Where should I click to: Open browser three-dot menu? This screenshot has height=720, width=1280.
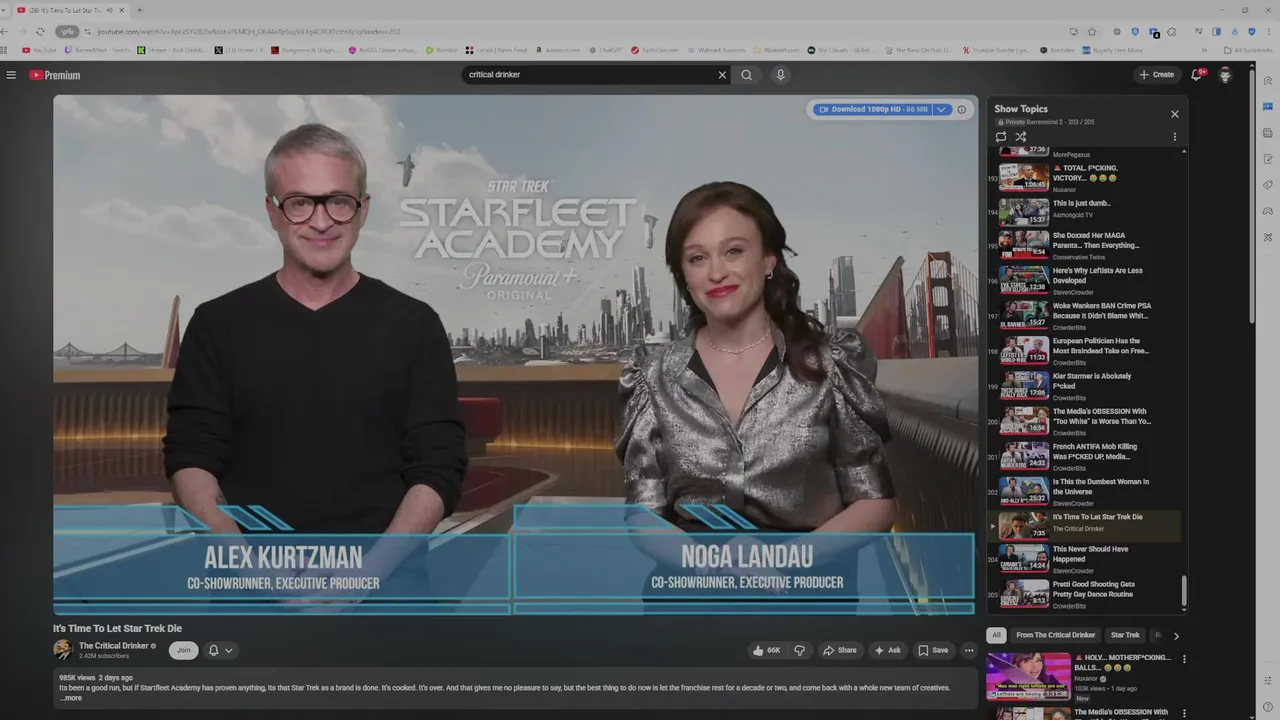coord(1269,32)
